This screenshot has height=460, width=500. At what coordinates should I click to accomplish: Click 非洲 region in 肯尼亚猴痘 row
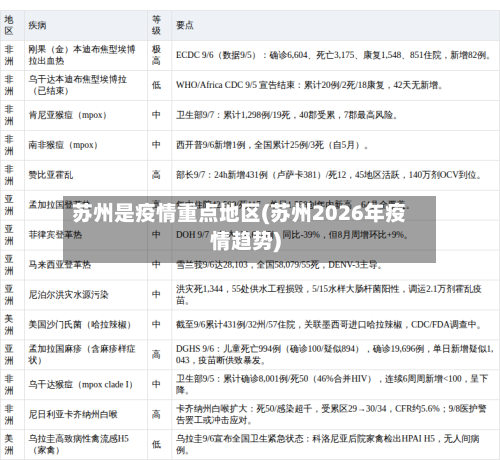pyautogui.click(x=9, y=115)
